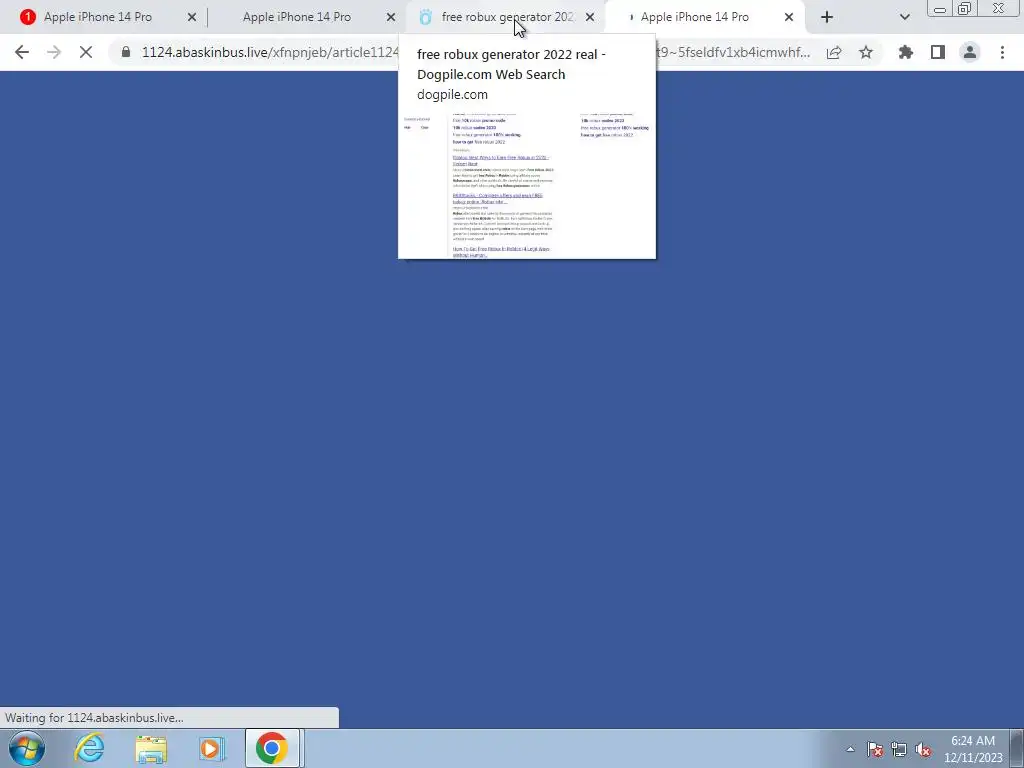Image resolution: width=1024 pixels, height=768 pixels.
Task: Show hidden system tray icons
Action: coord(850,749)
